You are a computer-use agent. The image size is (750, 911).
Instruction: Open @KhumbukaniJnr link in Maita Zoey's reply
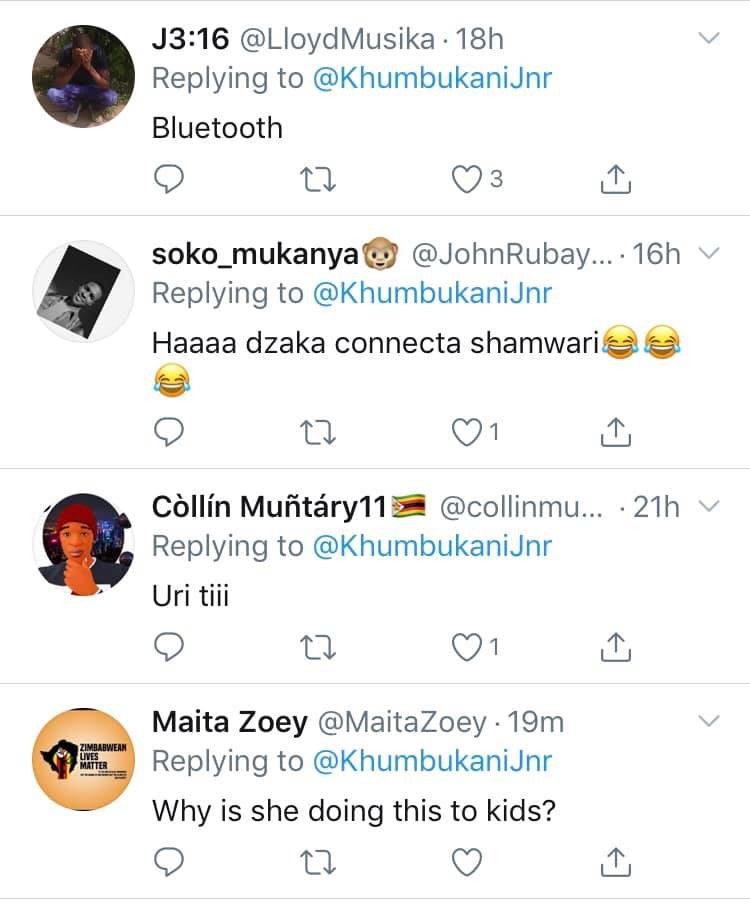[432, 761]
